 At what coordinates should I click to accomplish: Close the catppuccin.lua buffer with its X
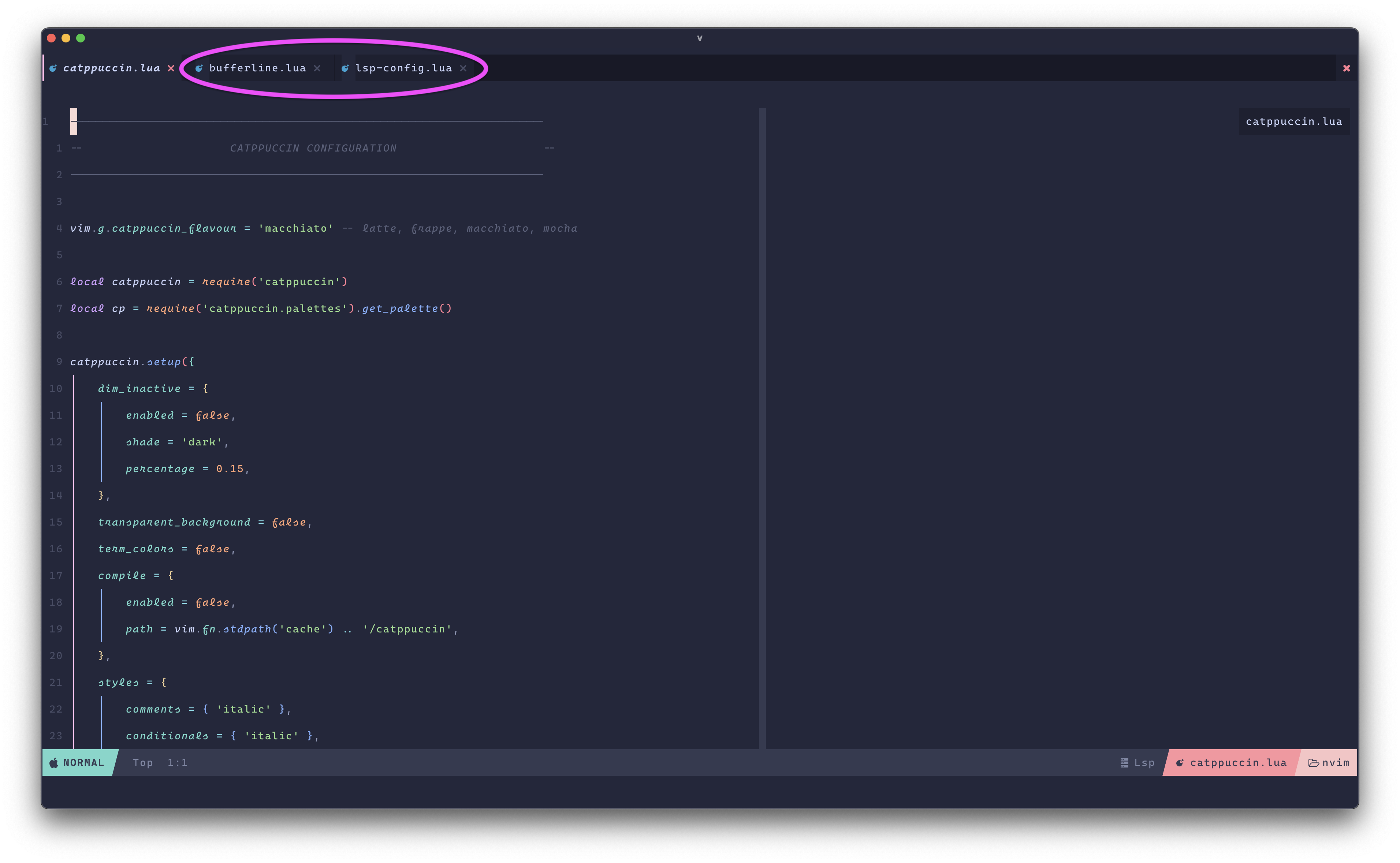point(171,68)
